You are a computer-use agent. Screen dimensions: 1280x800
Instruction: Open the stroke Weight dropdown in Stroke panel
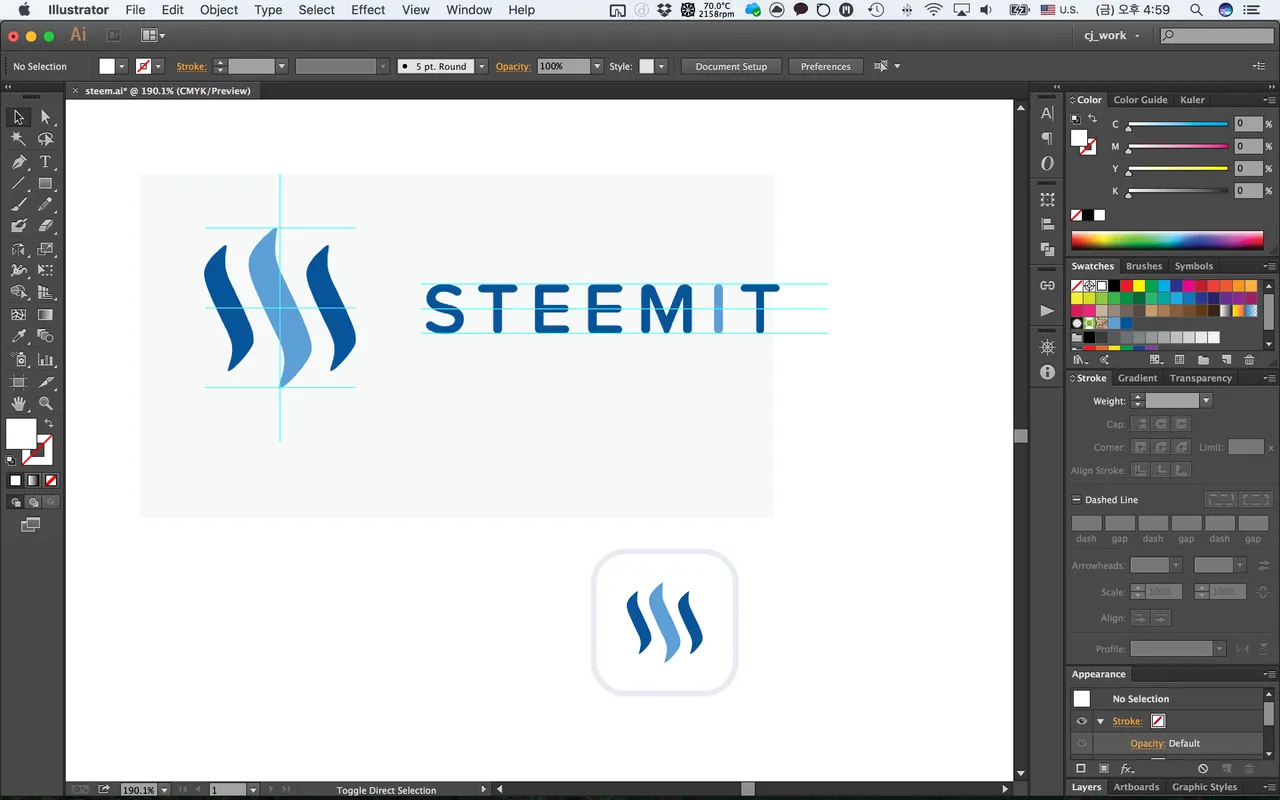pos(1205,401)
